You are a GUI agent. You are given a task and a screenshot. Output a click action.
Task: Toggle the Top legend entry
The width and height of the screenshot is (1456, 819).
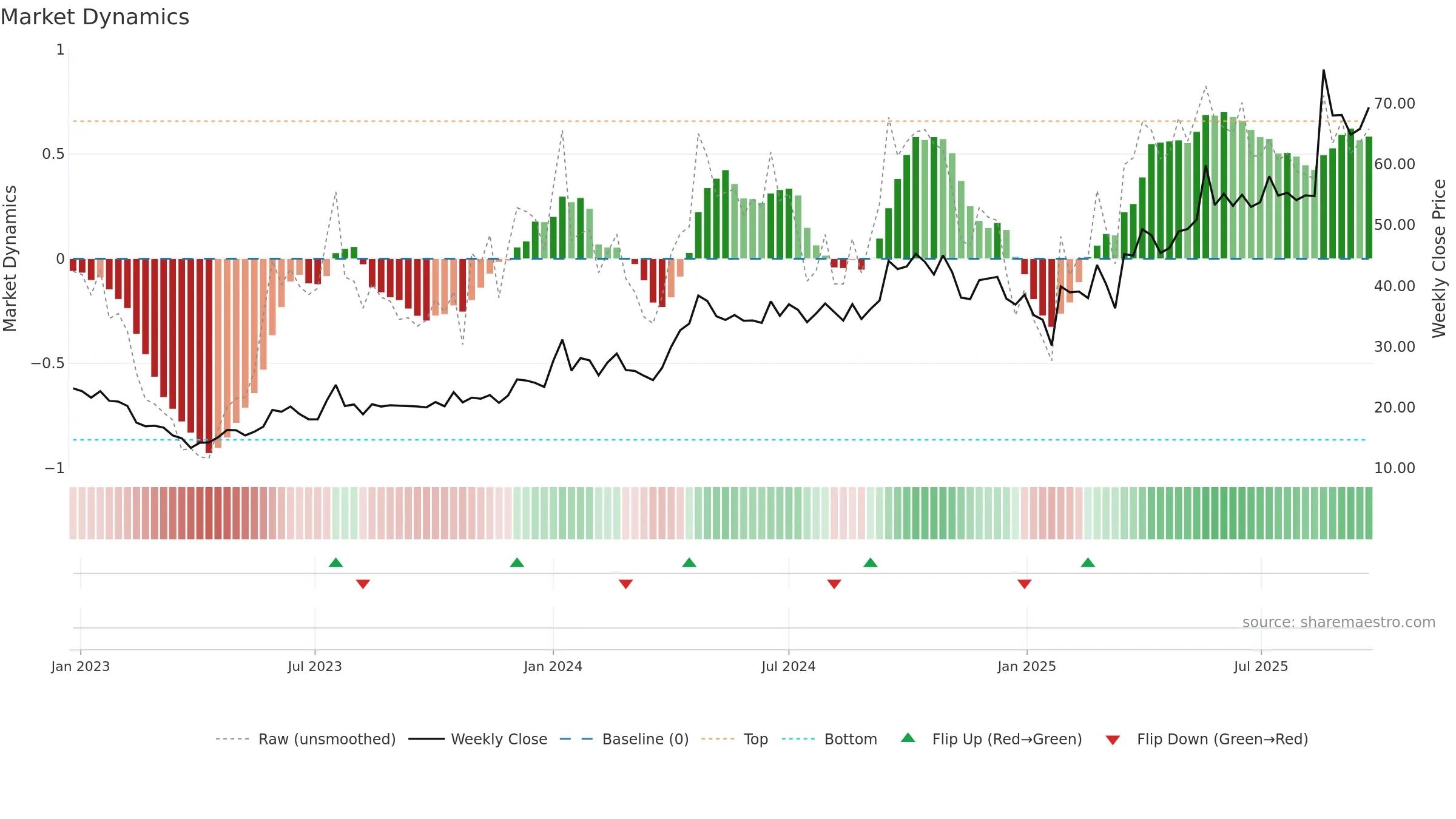click(x=734, y=739)
